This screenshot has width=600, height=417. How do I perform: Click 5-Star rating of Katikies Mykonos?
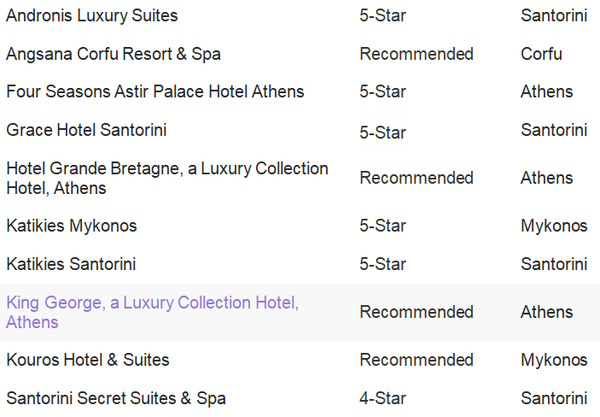pyautogui.click(x=383, y=226)
